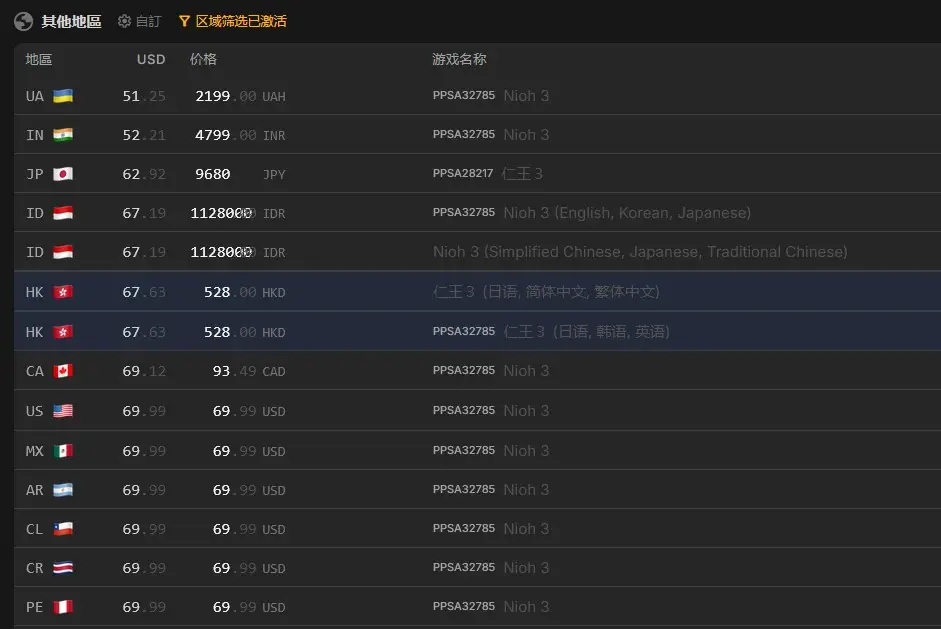Open the Nioh 3 link in UA row
The height and width of the screenshot is (629, 941).
526,96
